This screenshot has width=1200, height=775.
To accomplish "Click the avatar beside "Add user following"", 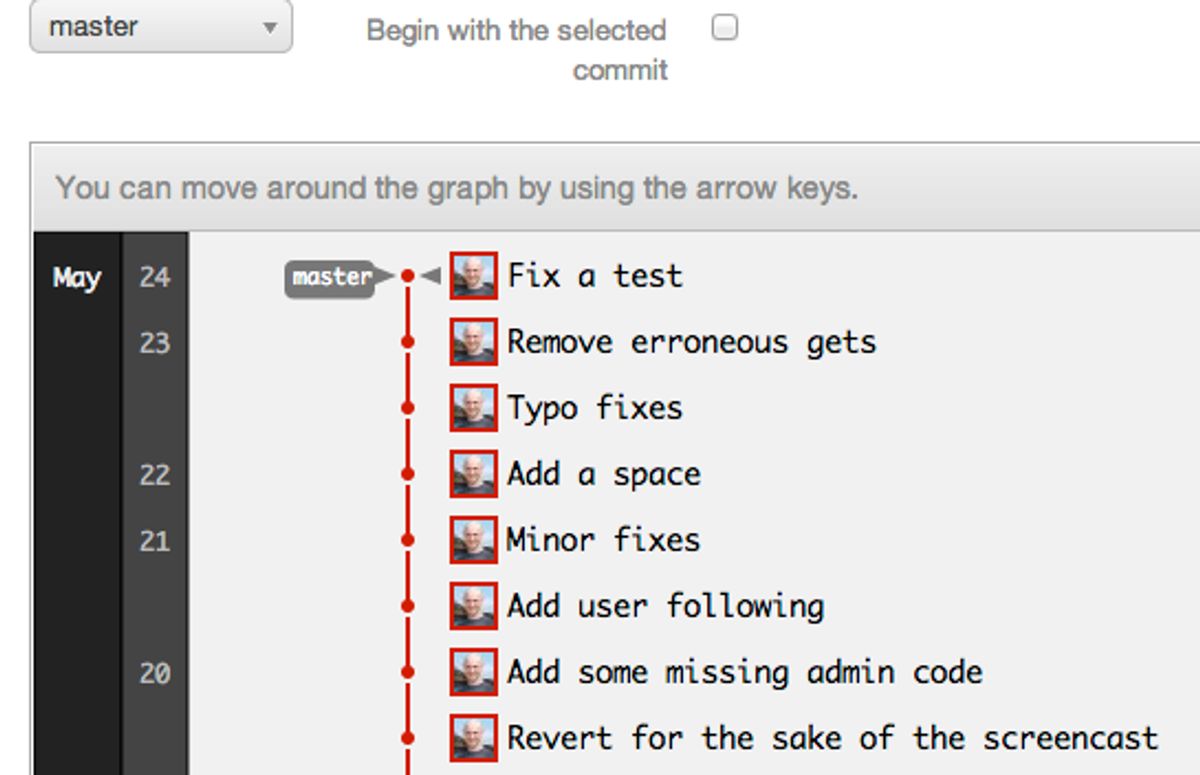I will point(471,605).
